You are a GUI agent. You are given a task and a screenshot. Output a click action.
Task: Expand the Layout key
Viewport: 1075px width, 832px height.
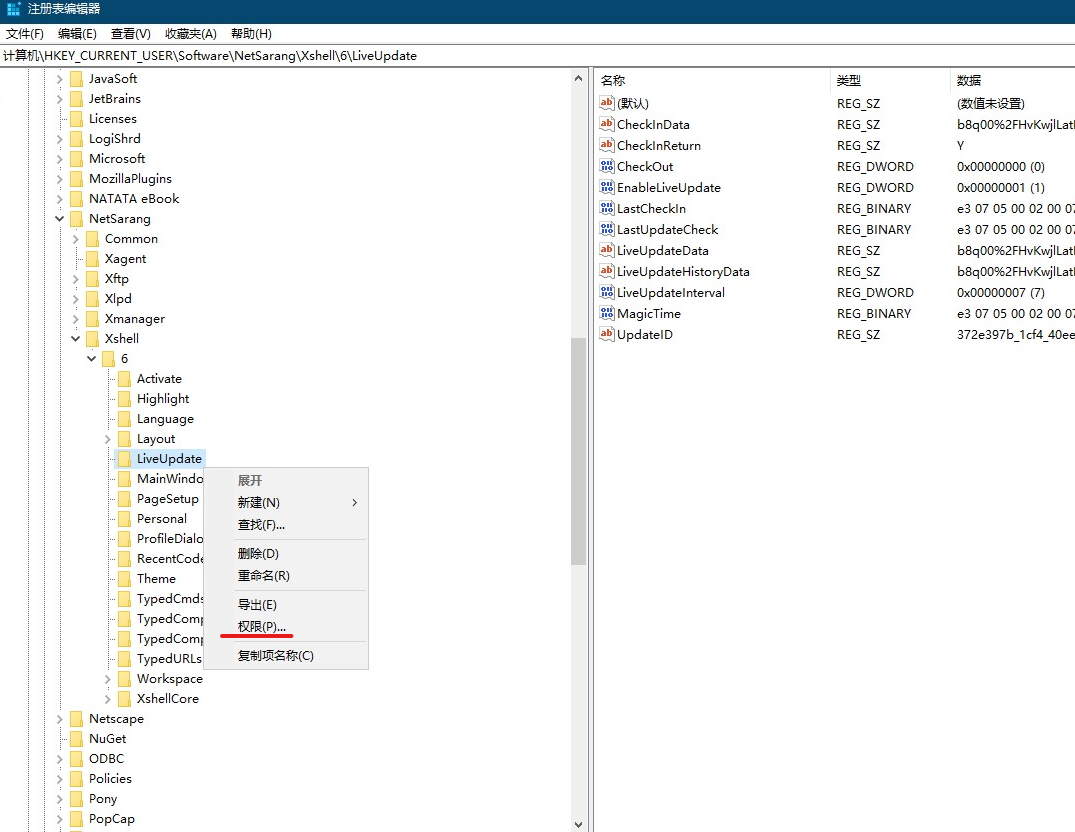point(107,438)
